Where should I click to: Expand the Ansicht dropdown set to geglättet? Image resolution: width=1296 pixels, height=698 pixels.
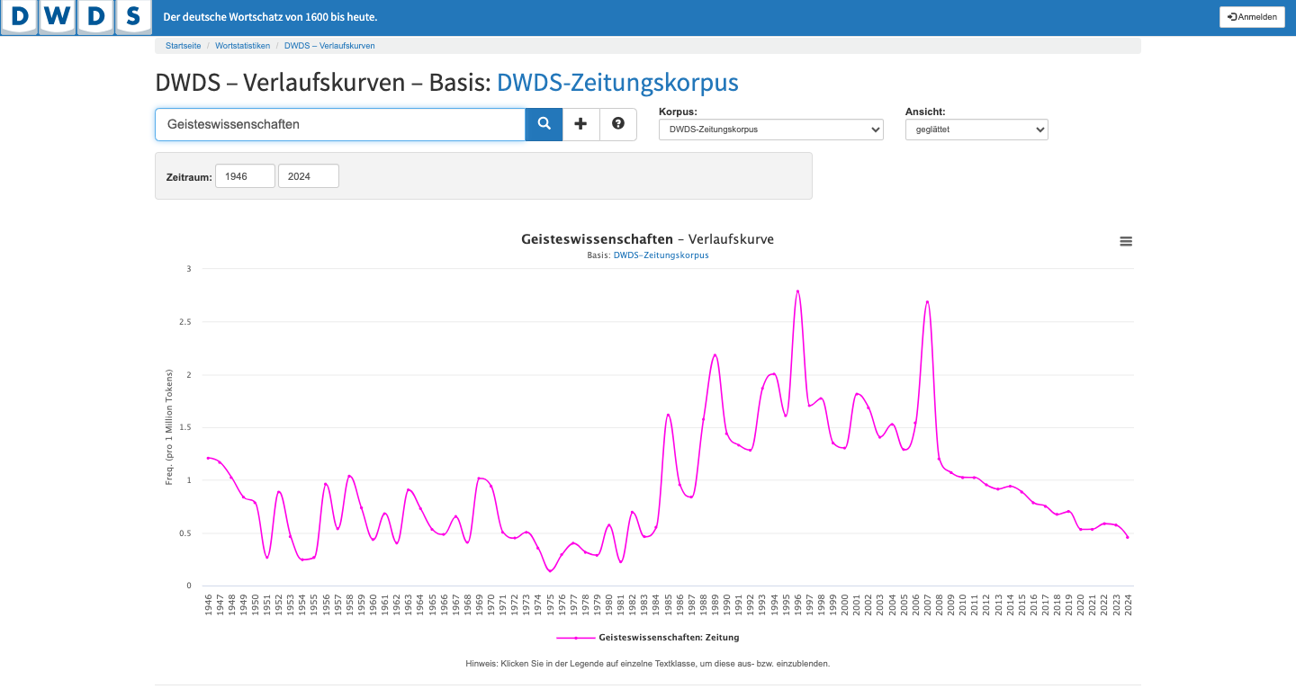tap(976, 129)
